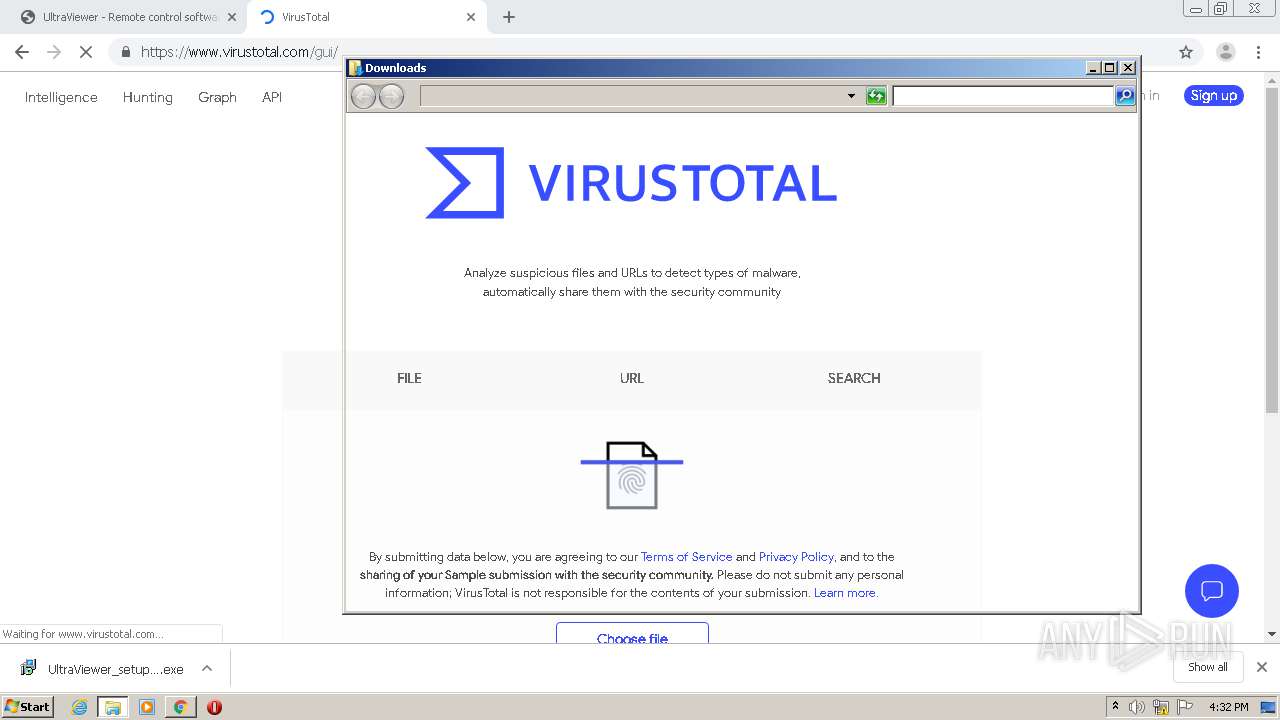Open the blue chat bubble widget
This screenshot has width=1280, height=720.
pyautogui.click(x=1212, y=590)
